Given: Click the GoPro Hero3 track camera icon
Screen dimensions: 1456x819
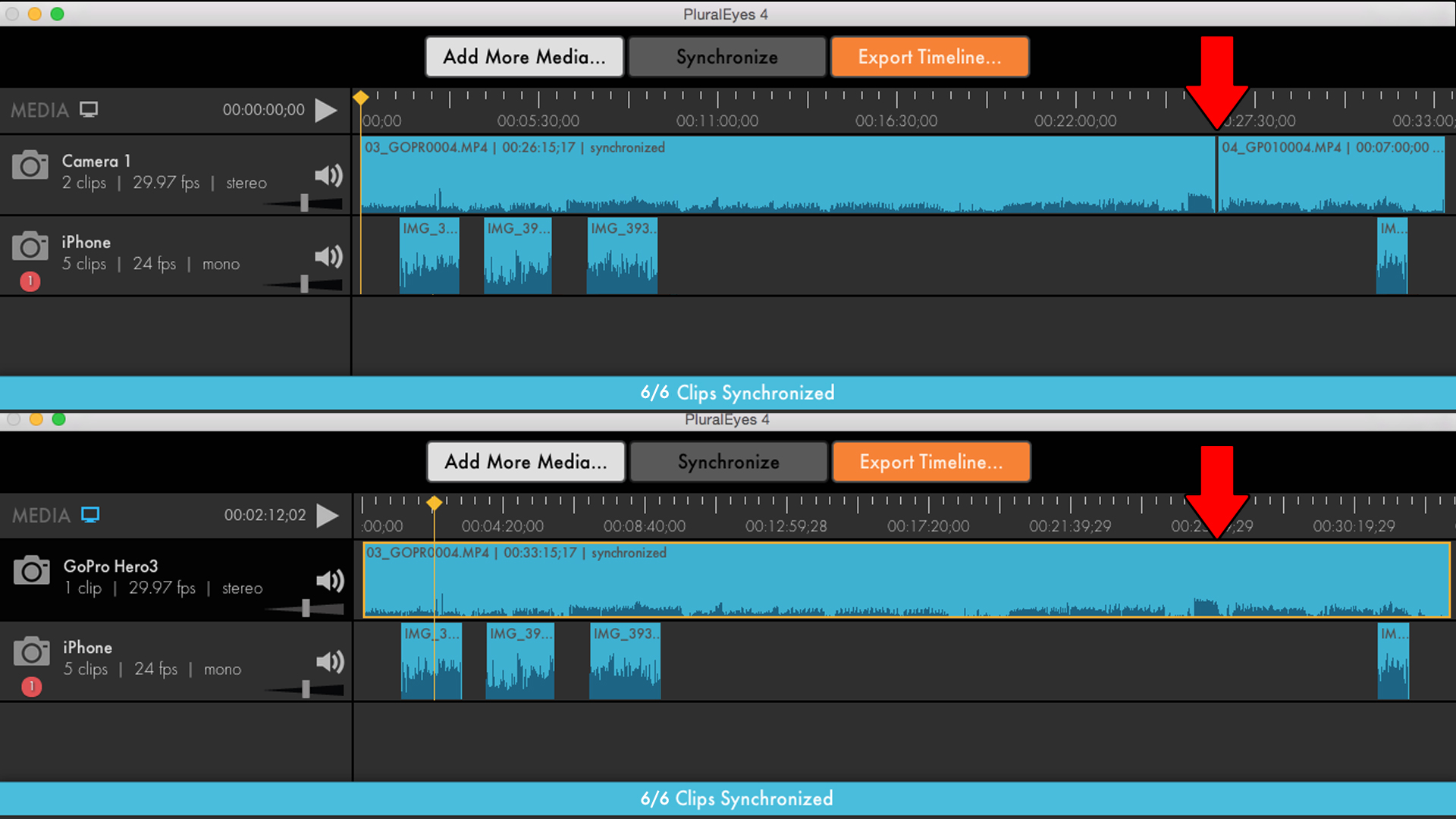Looking at the screenshot, I should [32, 571].
